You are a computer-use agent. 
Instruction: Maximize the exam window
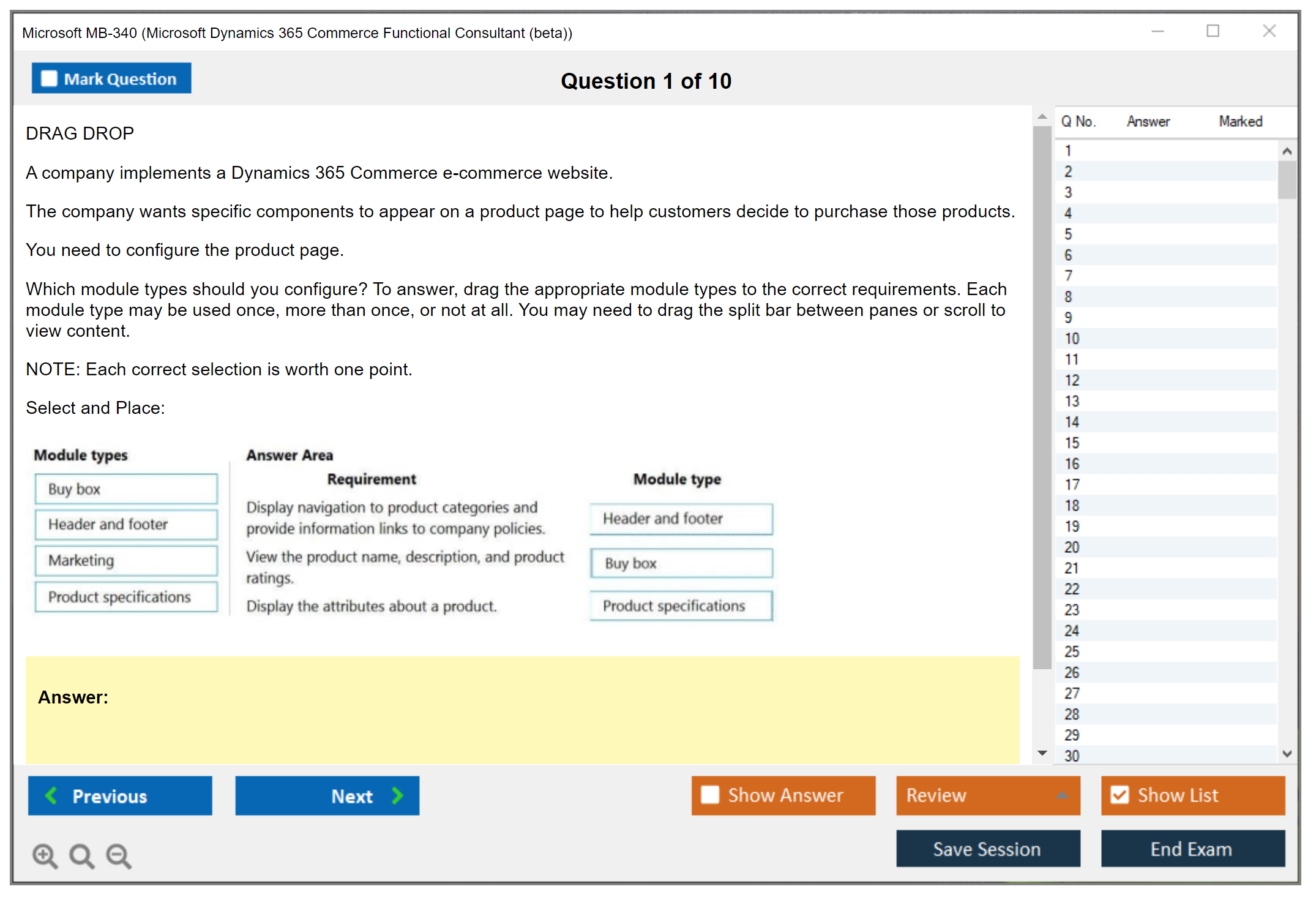click(1213, 31)
